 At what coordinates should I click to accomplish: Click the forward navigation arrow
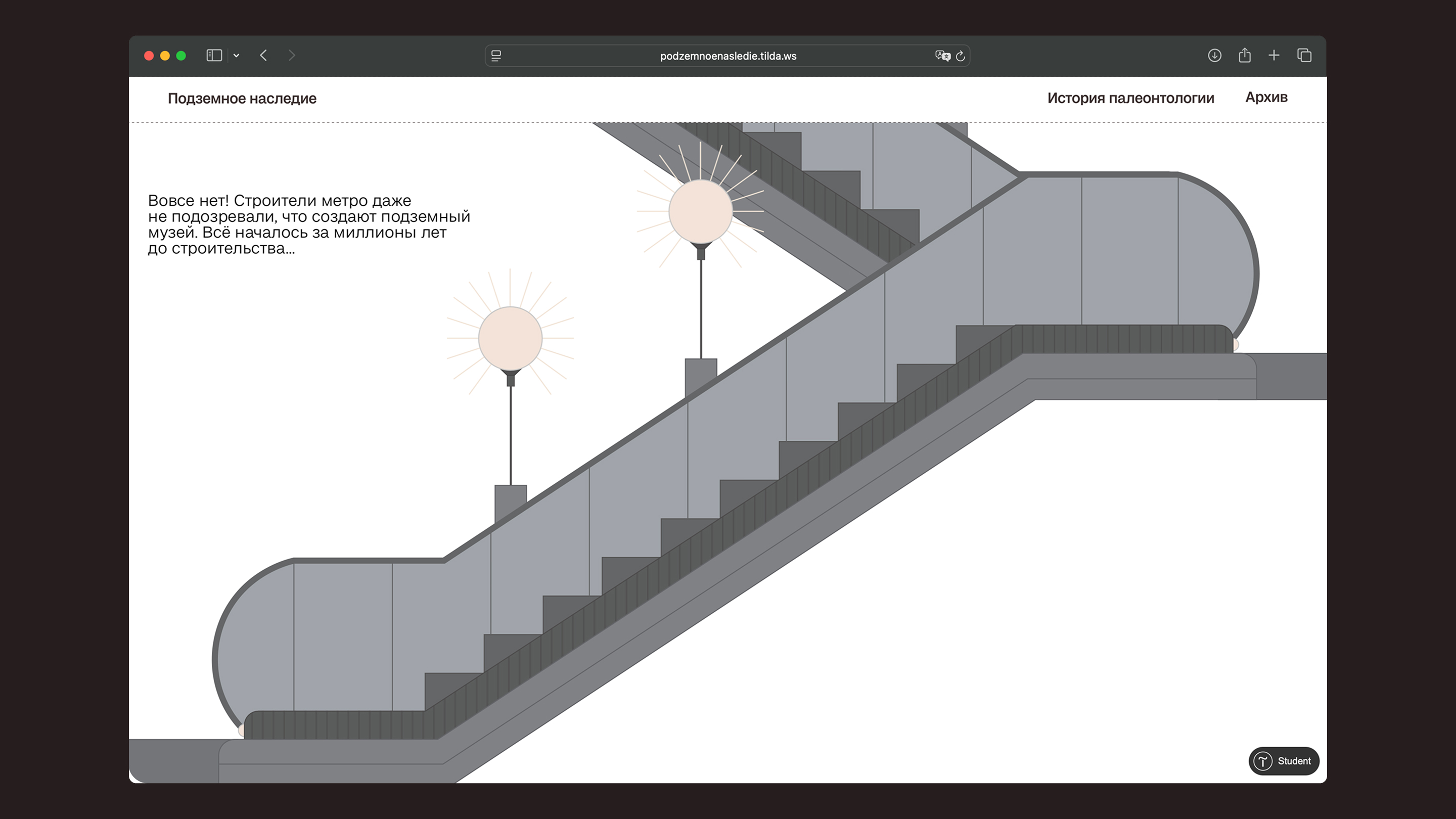coord(292,56)
